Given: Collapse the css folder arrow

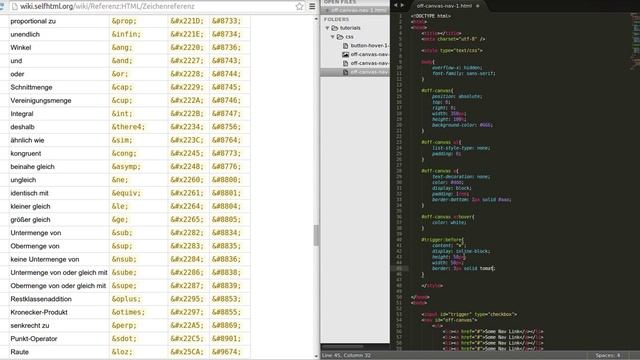Looking at the screenshot, I should [x=332, y=37].
